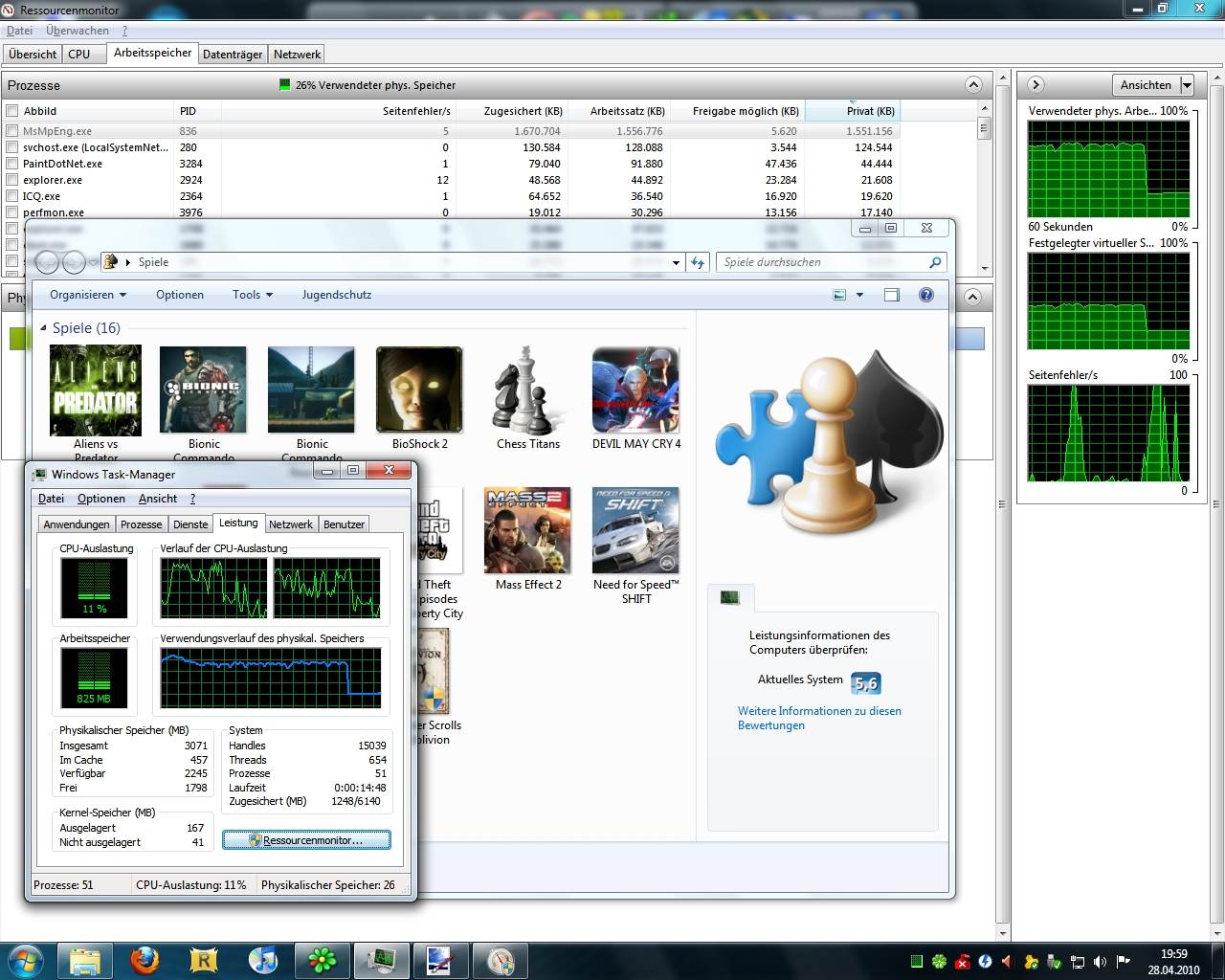The height and width of the screenshot is (980, 1225).
Task: Open the Dienste tab in Task-Manager
Action: 190,524
